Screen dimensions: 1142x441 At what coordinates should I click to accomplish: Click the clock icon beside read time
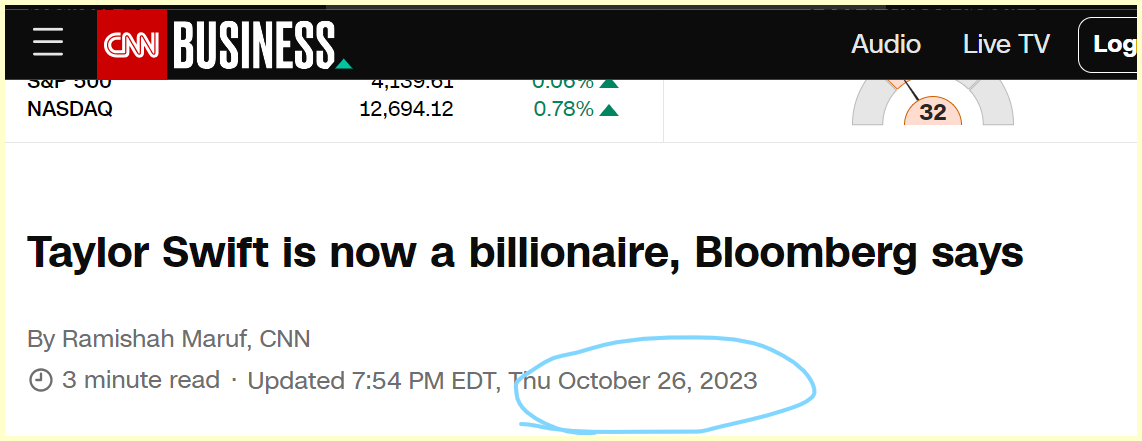click(x=41, y=381)
